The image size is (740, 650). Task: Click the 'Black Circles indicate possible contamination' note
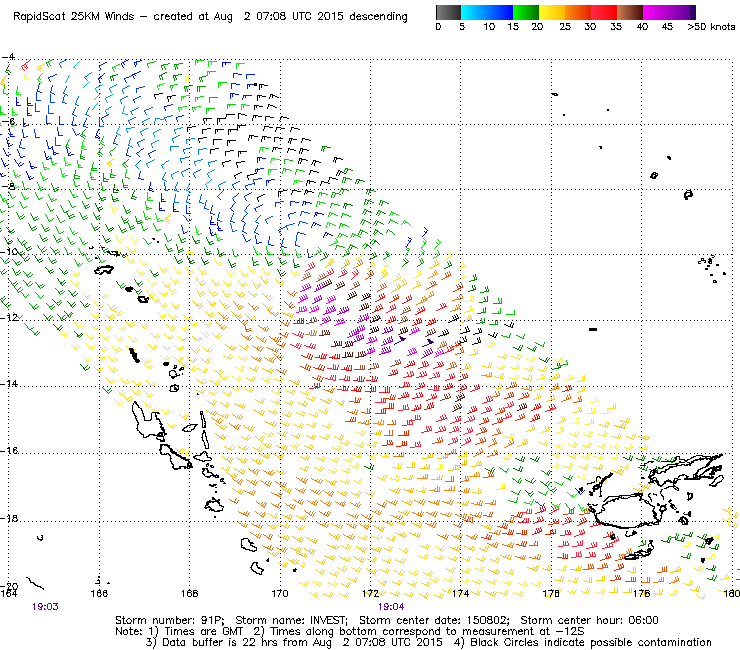591,642
